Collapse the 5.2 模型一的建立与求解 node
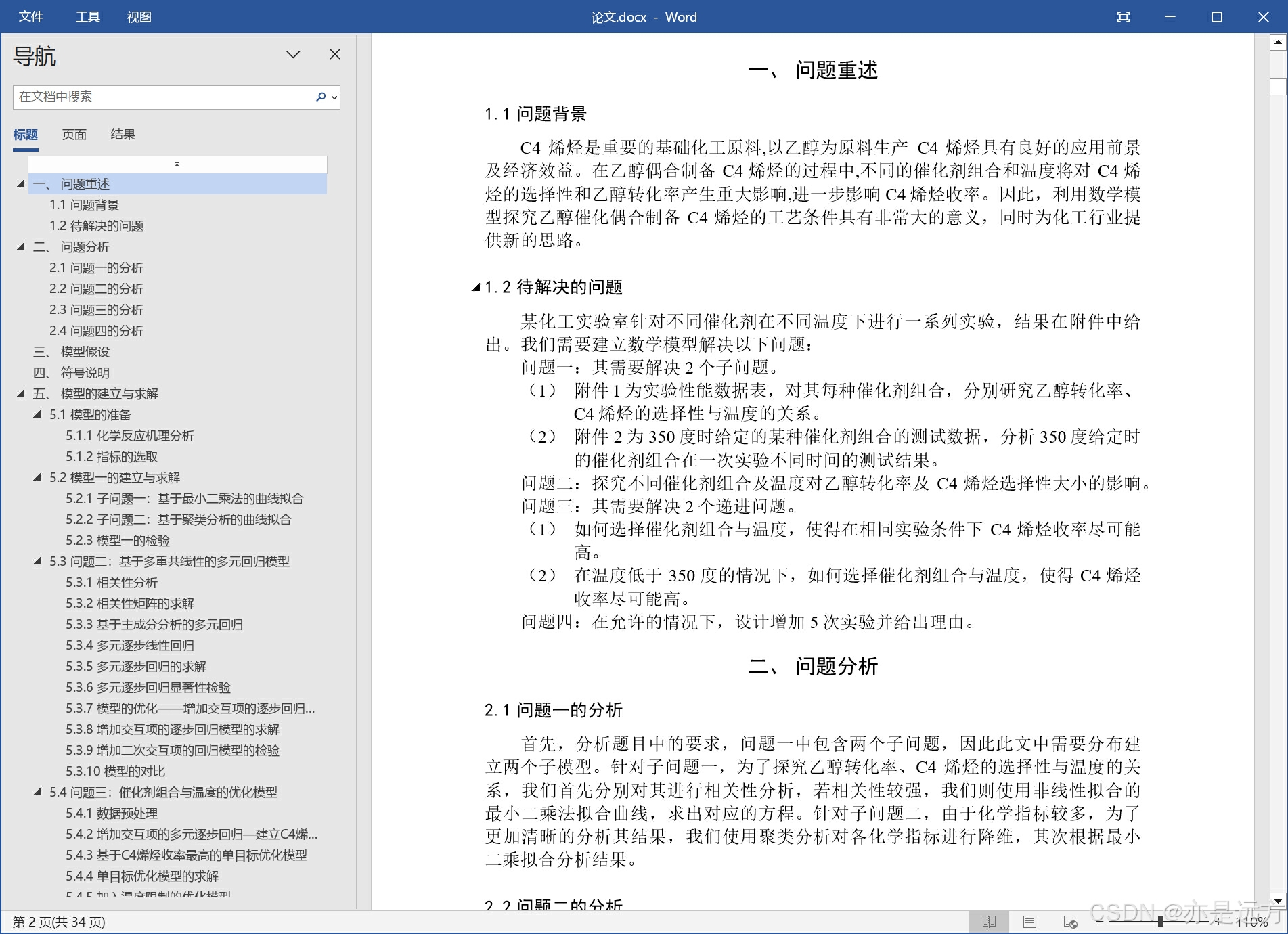1288x934 pixels. pyautogui.click(x=37, y=477)
